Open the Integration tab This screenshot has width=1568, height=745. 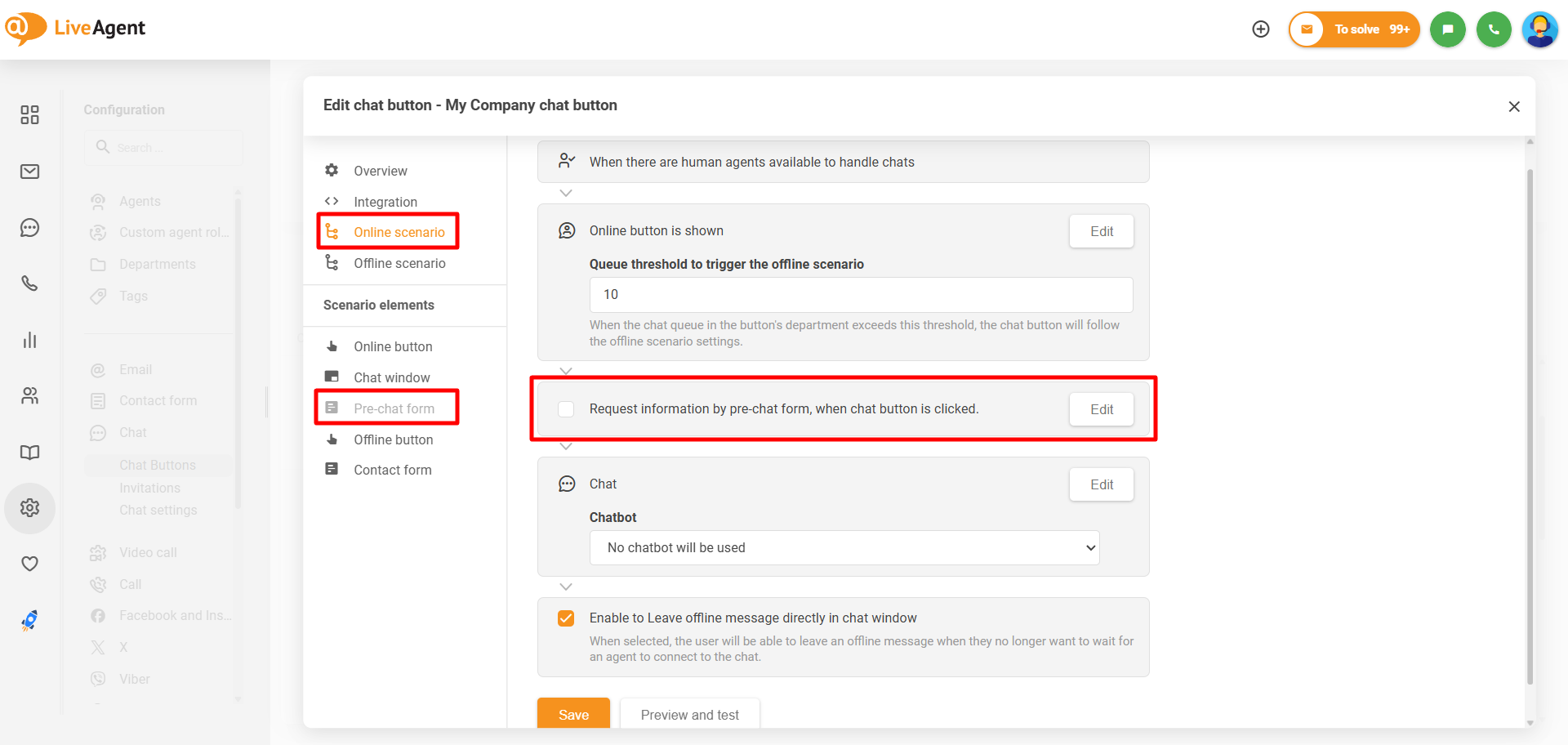click(x=385, y=202)
